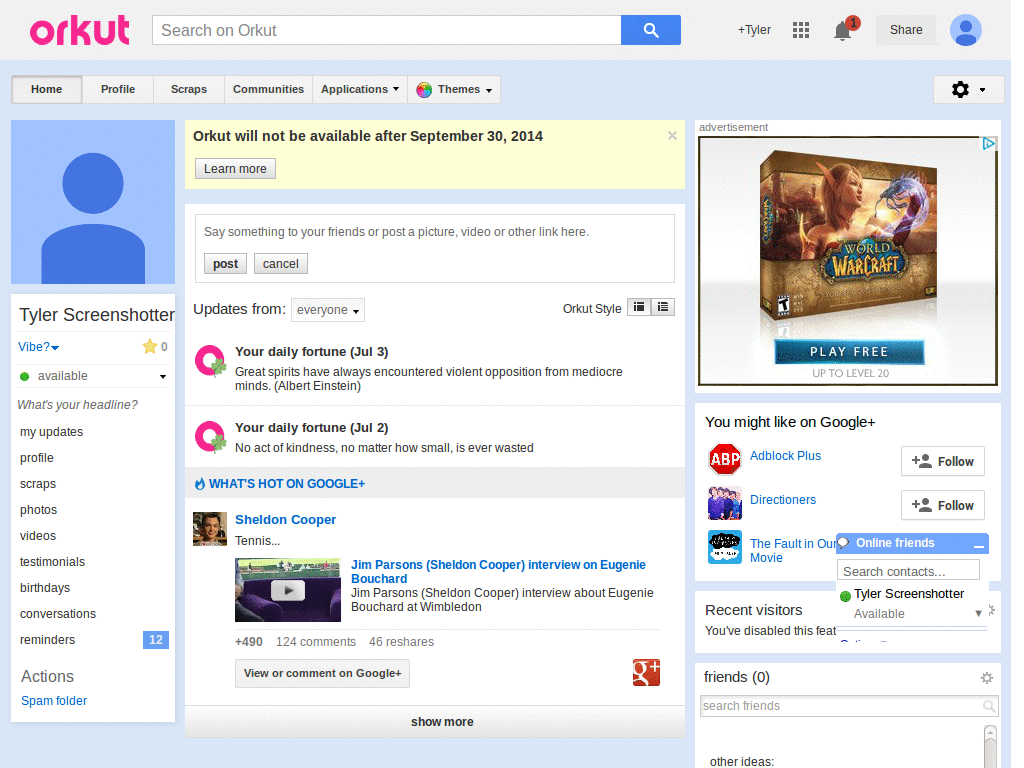Go to the Home tab
This screenshot has width=1024, height=768.
coord(46,89)
